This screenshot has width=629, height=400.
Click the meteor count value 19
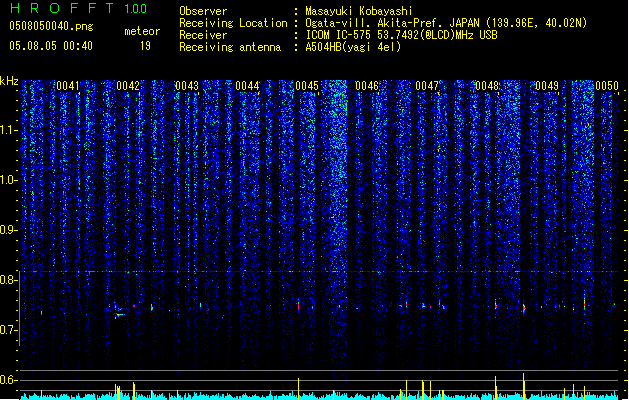coord(146,46)
